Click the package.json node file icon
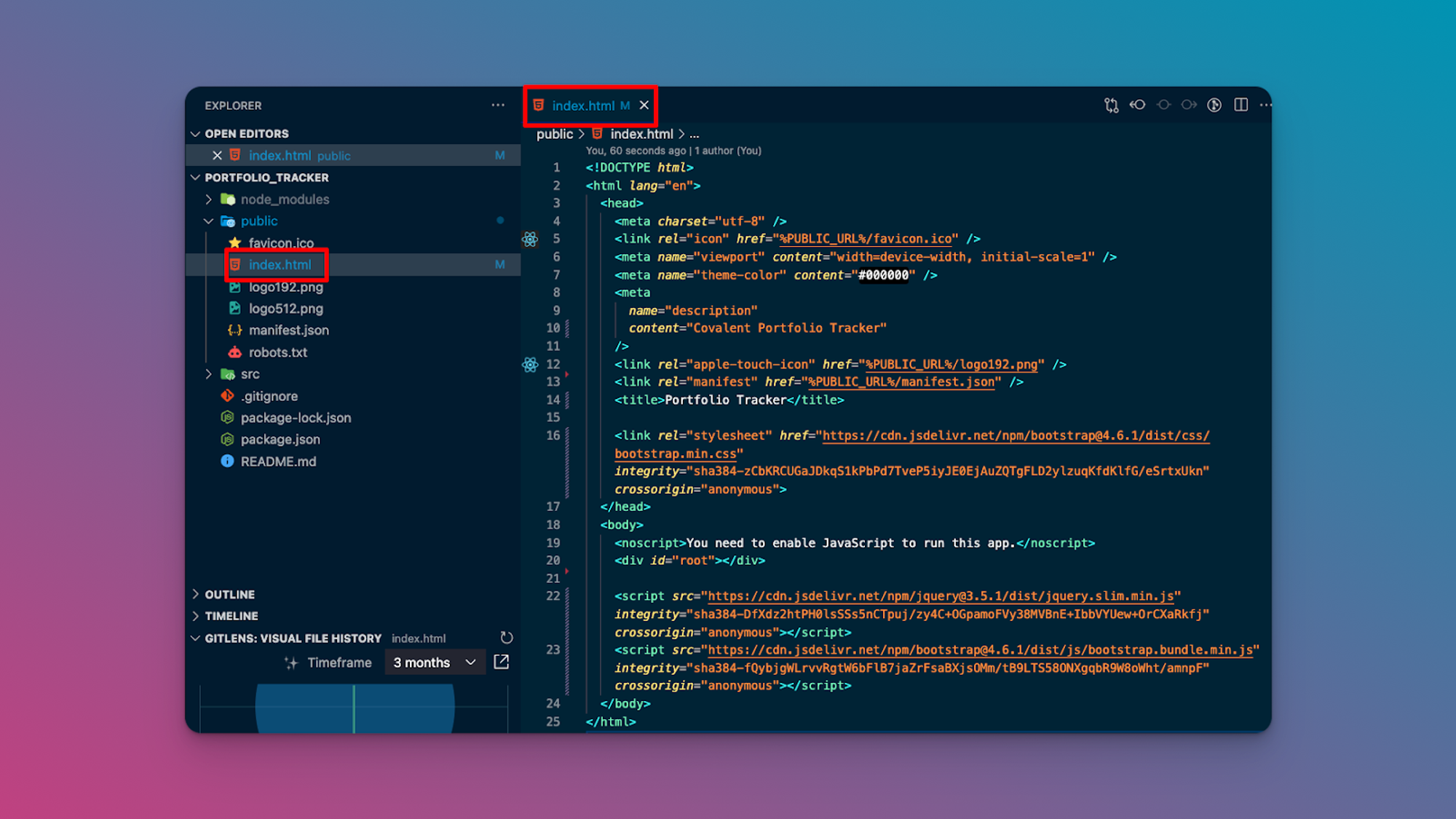Screen dimensions: 1456x819 227,439
